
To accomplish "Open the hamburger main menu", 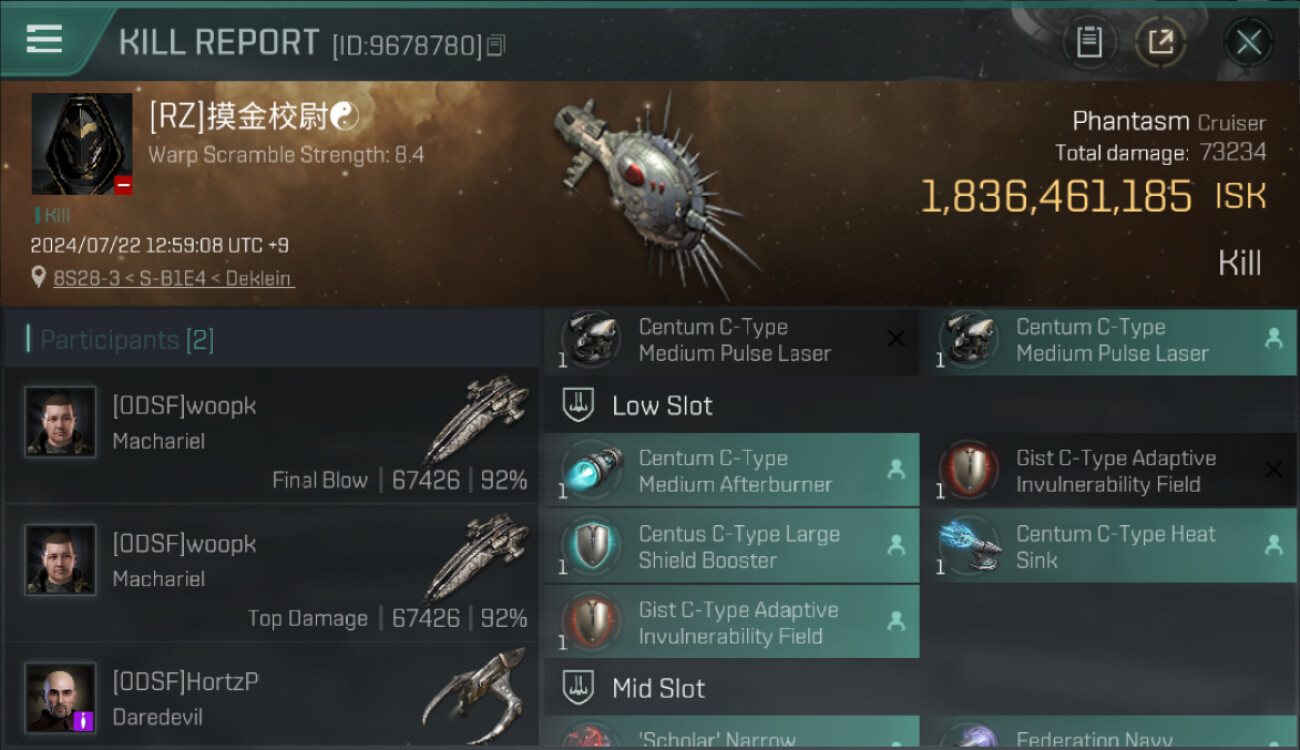I will click(44, 40).
